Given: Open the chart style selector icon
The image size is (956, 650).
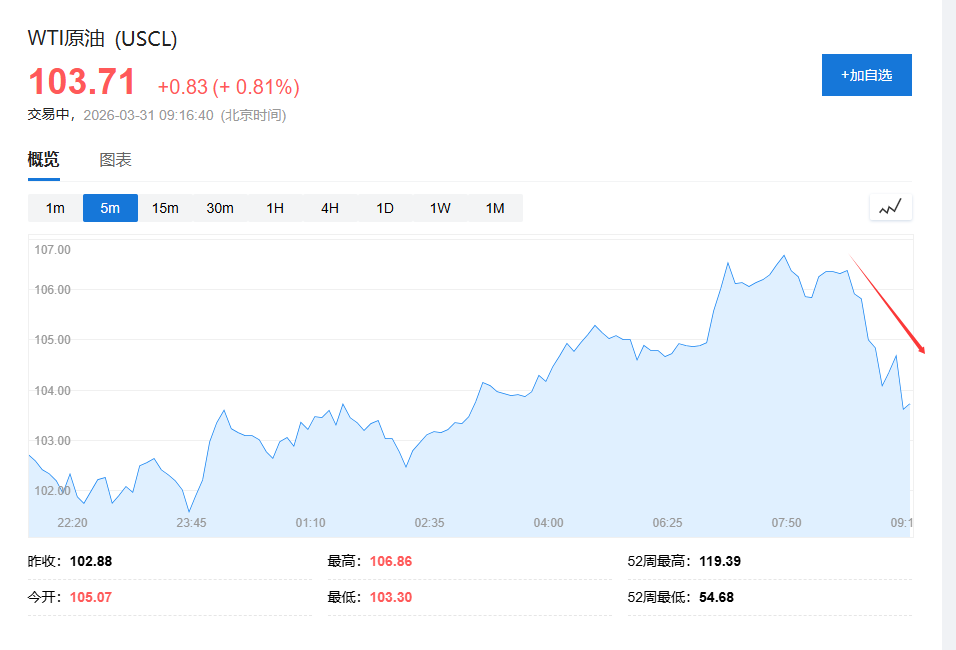Looking at the screenshot, I should [889, 207].
